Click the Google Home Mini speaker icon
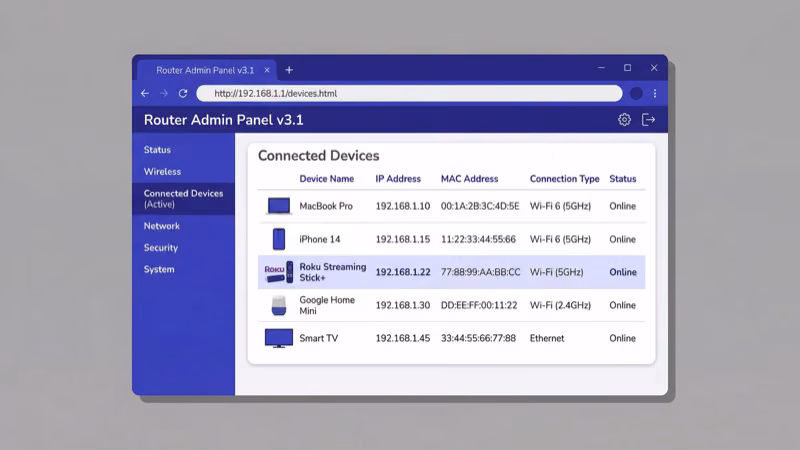The width and height of the screenshot is (800, 450). (x=279, y=305)
